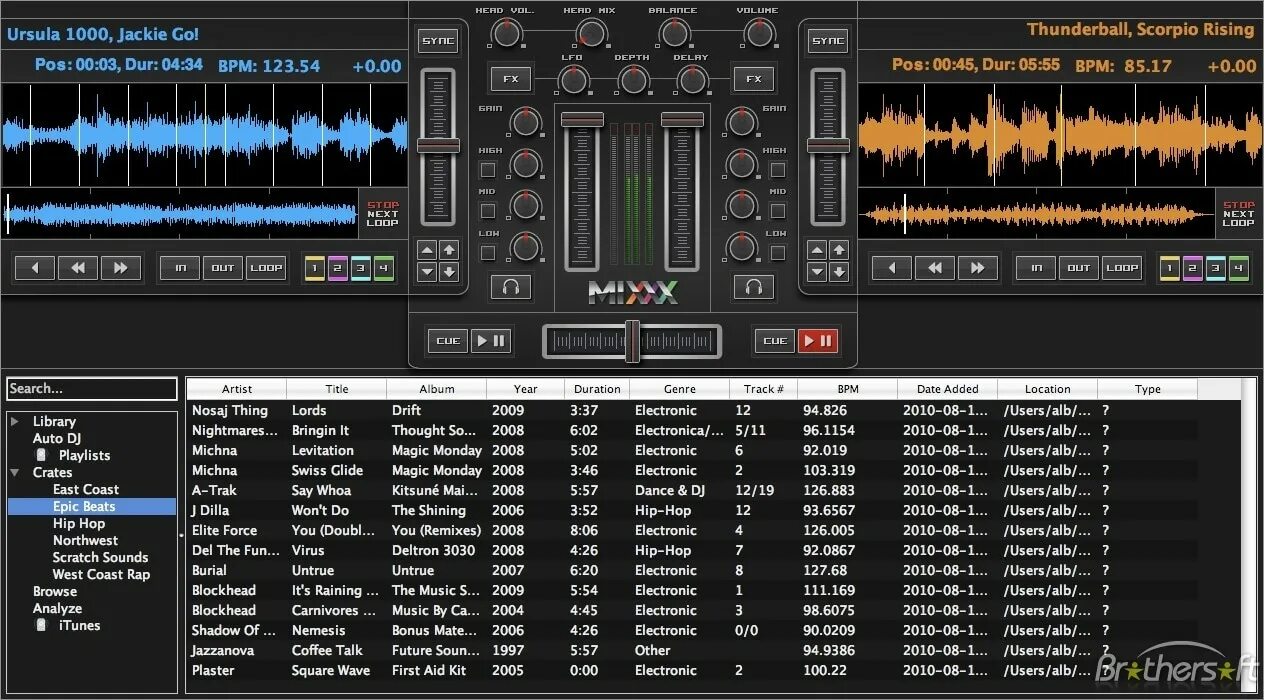Screen dimensions: 1264x700
Task: Set loop IN point on the right deck
Action: [x=1035, y=268]
